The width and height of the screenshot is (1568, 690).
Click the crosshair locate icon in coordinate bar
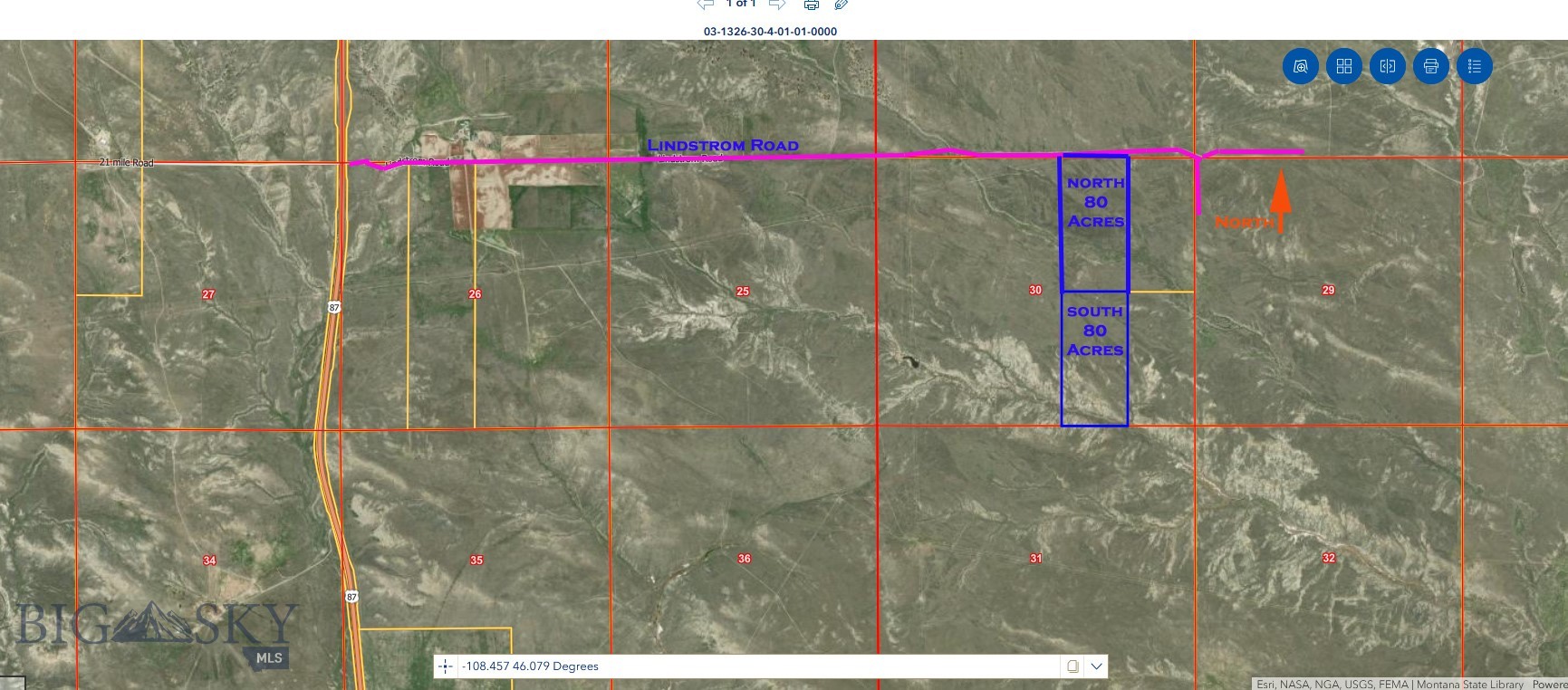[x=446, y=666]
